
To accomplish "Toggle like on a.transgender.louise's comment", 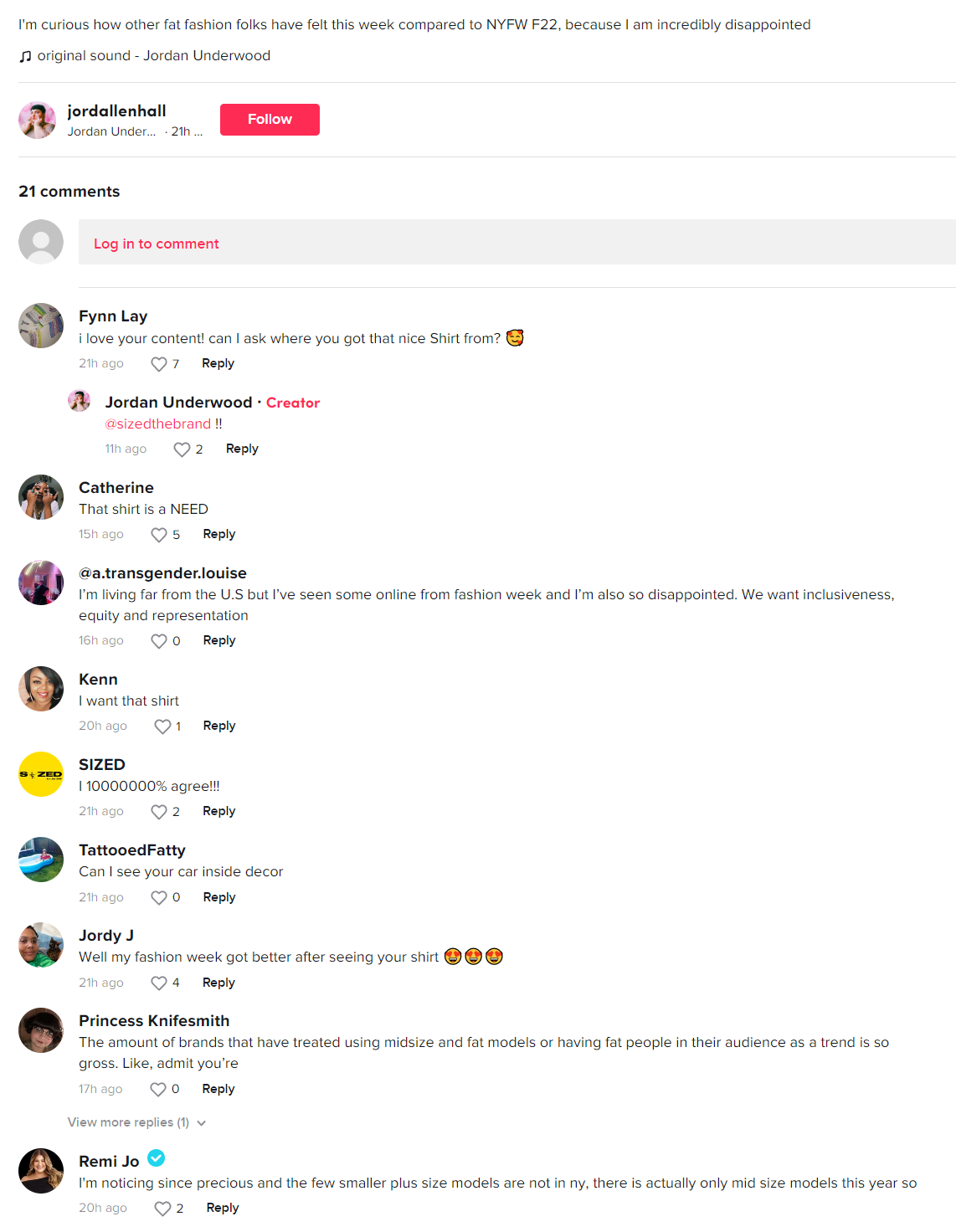I will [x=159, y=641].
